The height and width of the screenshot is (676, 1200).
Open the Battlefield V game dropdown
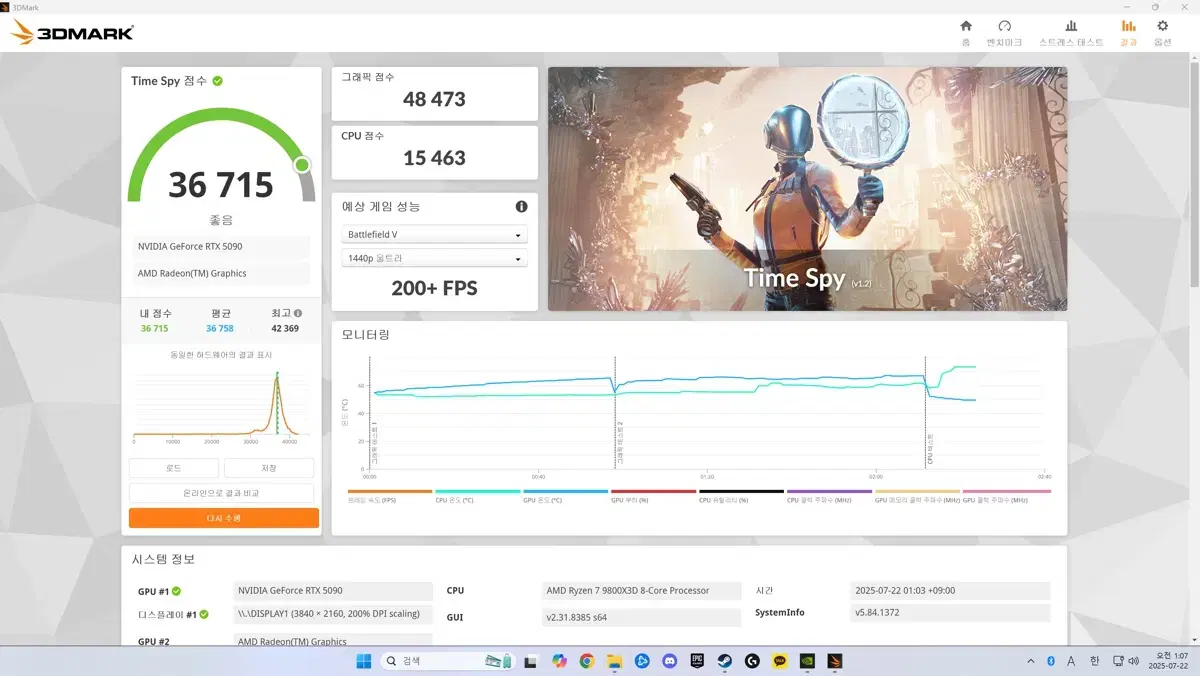[434, 235]
